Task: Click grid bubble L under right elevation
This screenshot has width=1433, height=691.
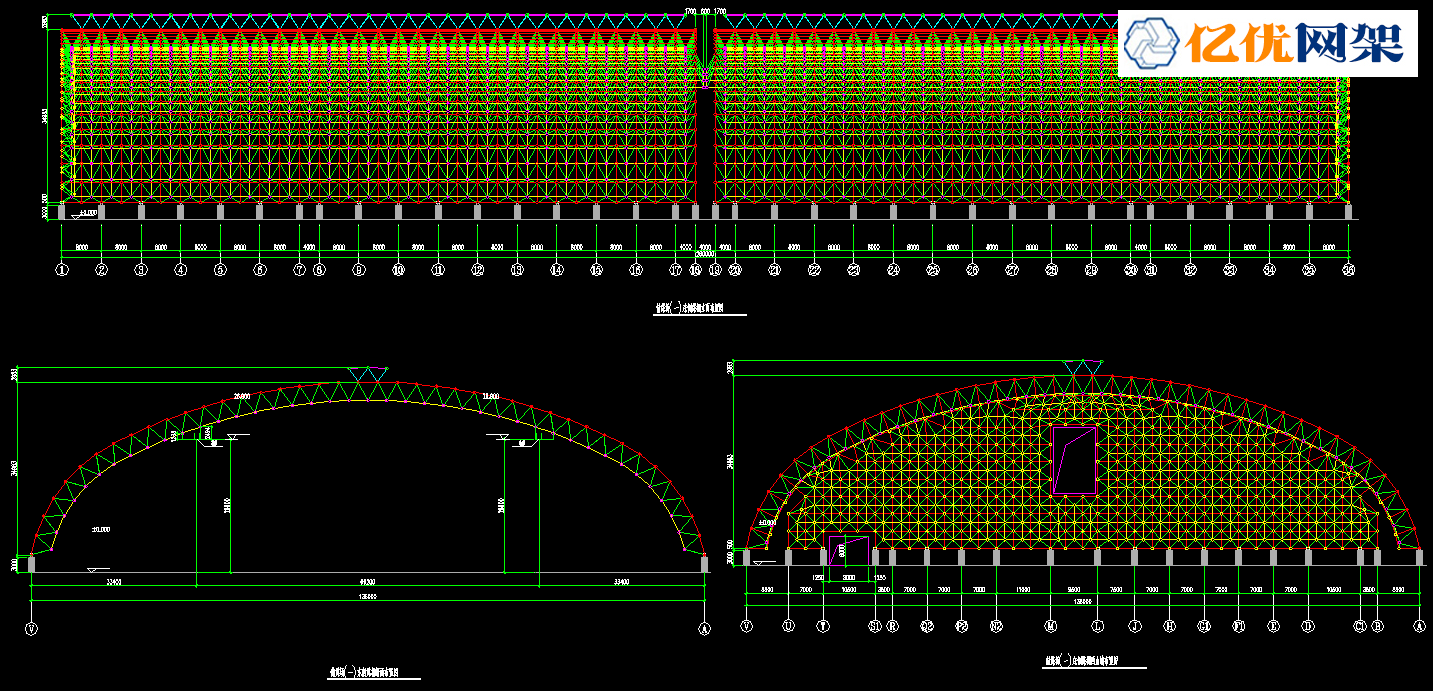Action: pyautogui.click(x=1097, y=627)
